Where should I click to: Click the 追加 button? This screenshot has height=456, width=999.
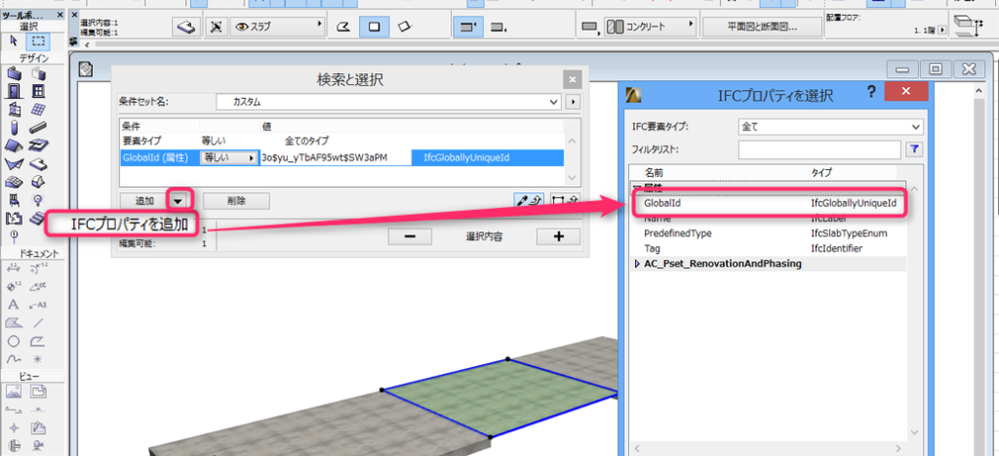click(x=144, y=201)
